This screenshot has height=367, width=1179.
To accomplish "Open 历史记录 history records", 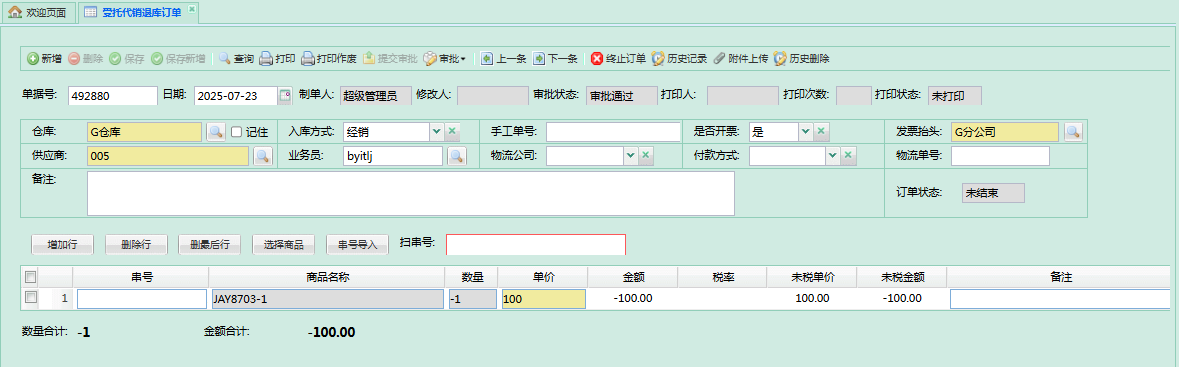I will 679,59.
